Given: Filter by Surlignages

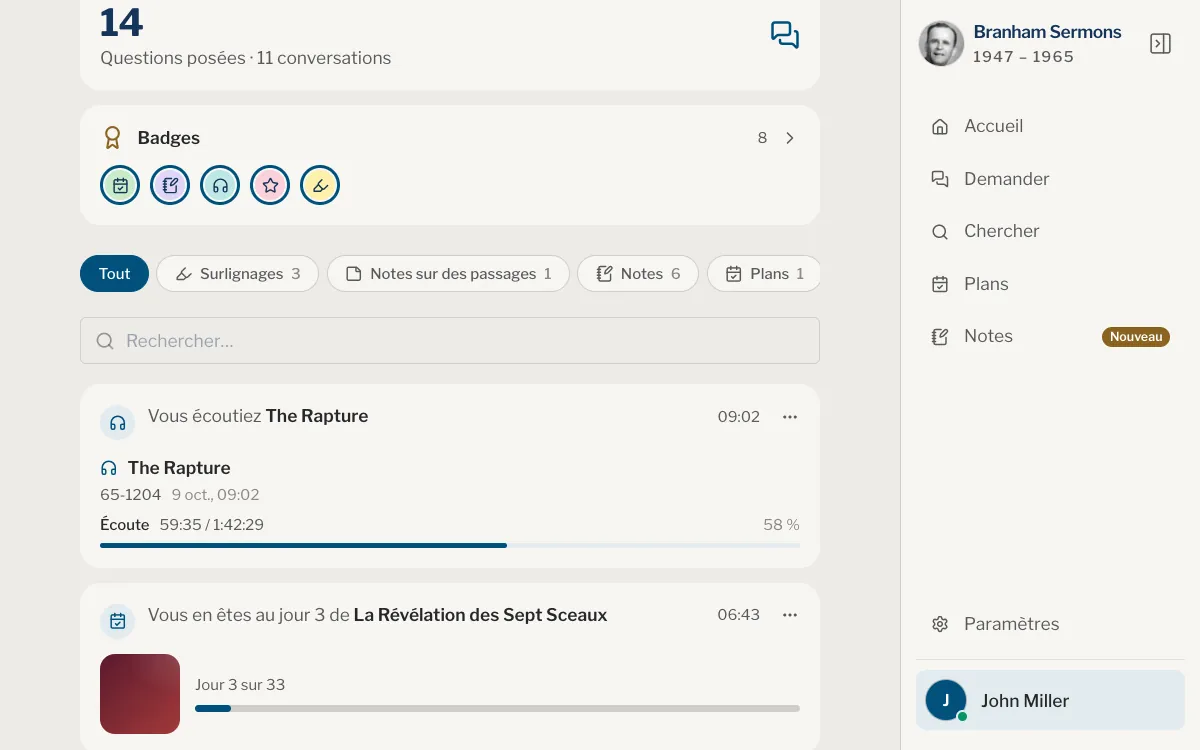Looking at the screenshot, I should (237, 274).
